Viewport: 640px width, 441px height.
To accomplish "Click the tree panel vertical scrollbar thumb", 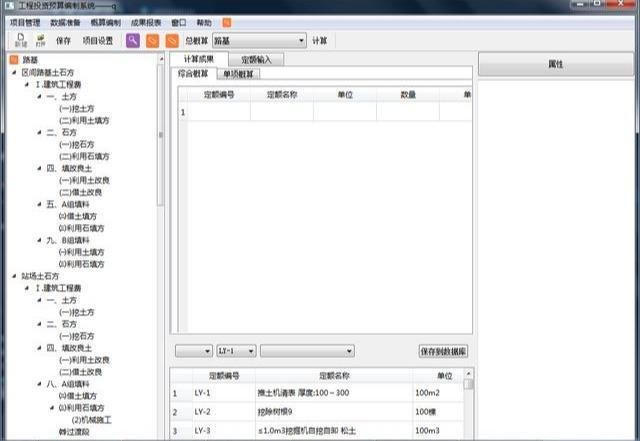I will tap(160, 135).
